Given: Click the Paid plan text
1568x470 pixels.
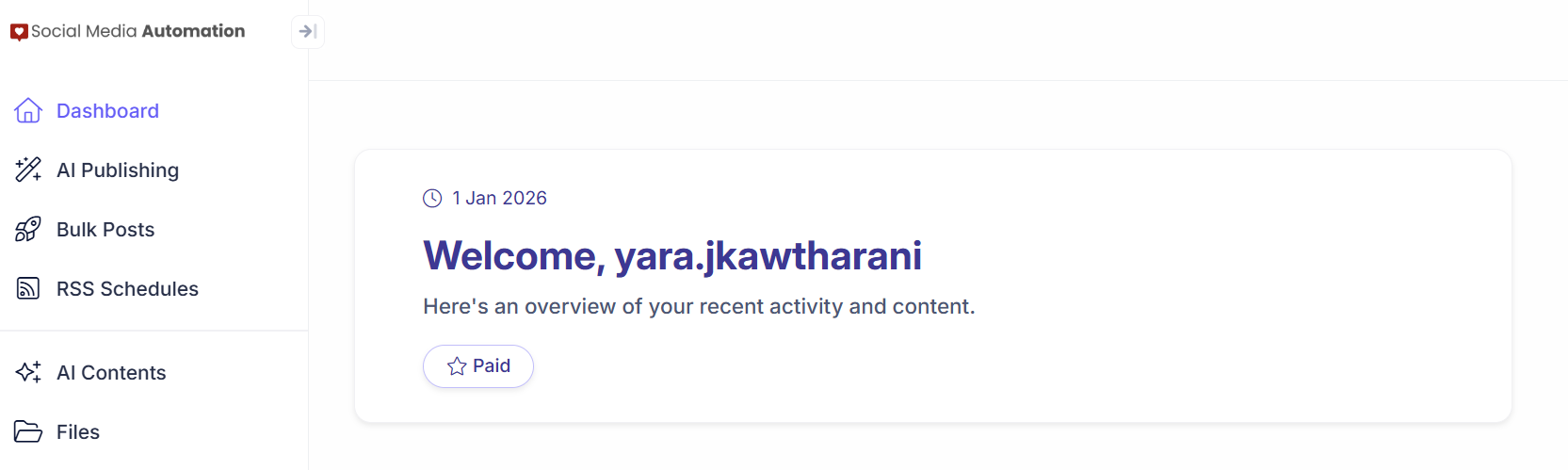Looking at the screenshot, I should pyautogui.click(x=492, y=365).
